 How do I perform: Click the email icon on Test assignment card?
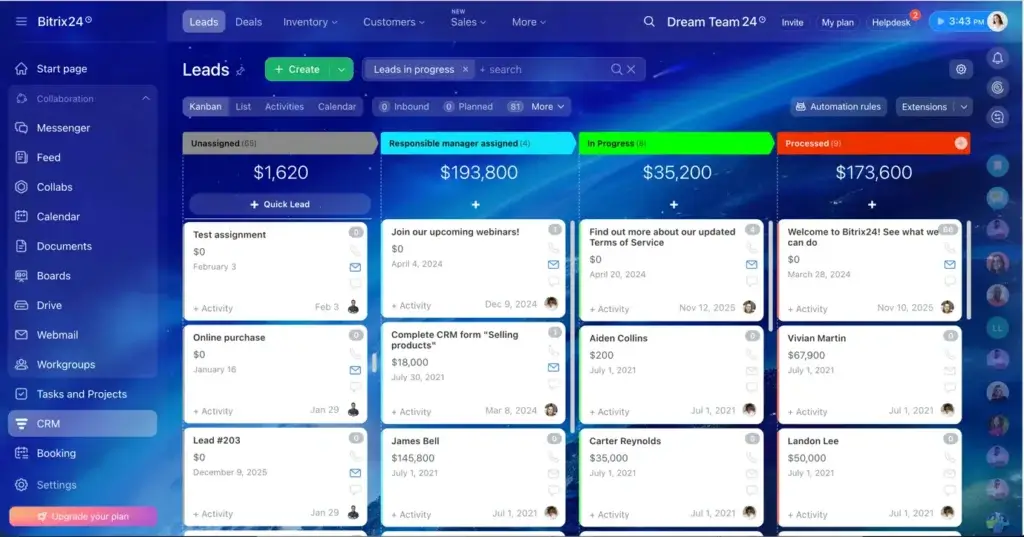(x=355, y=267)
